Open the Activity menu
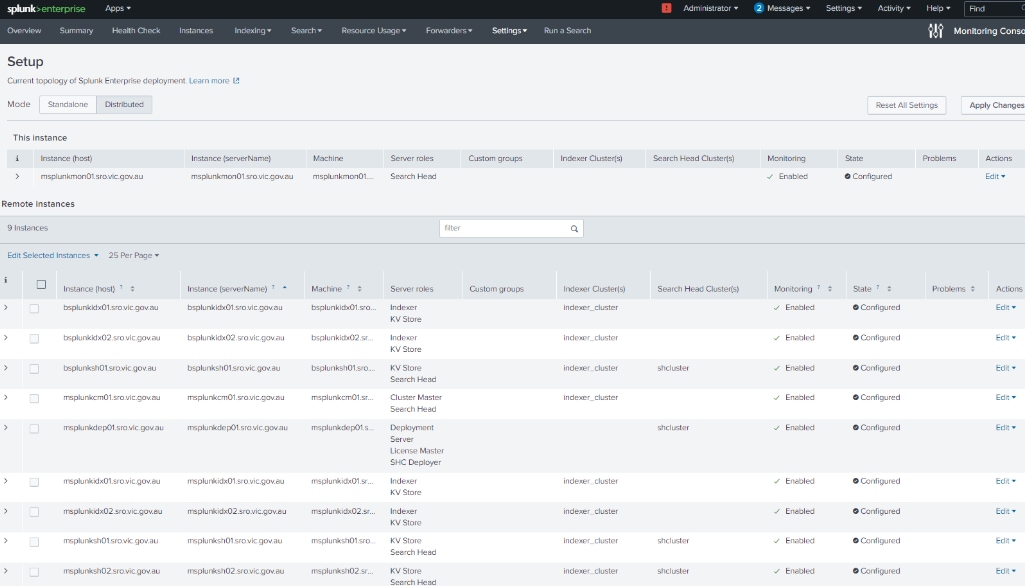Viewport: 1025px width, 586px height. (894, 9)
